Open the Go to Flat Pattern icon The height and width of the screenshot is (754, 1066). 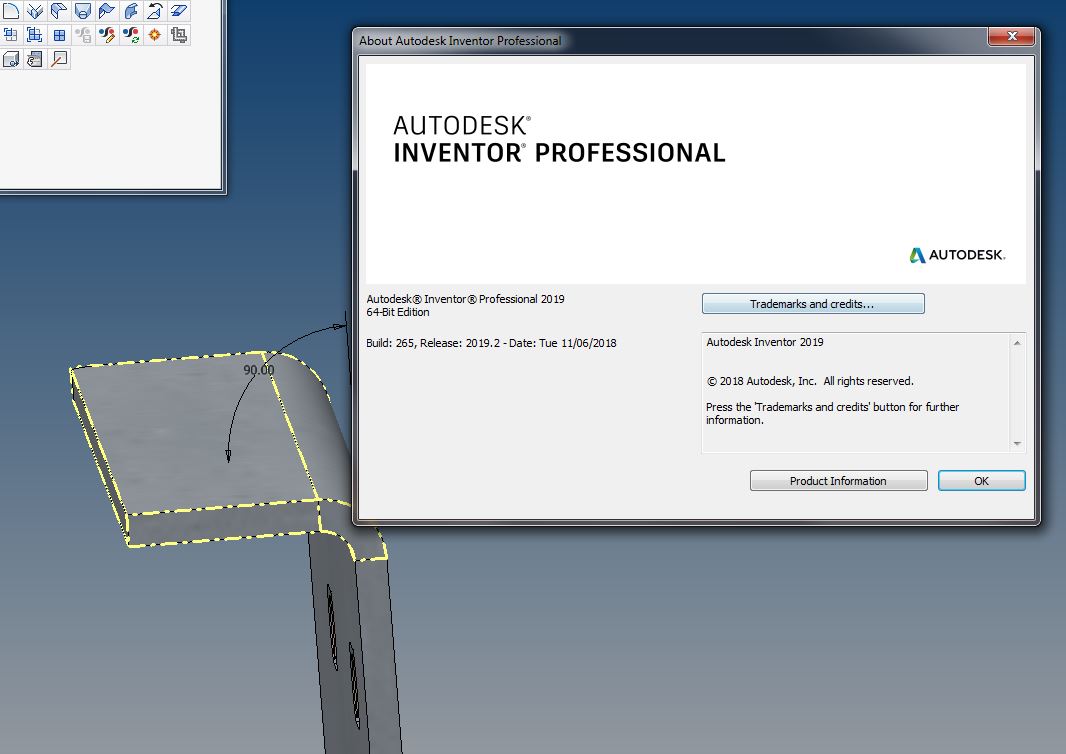177,34
